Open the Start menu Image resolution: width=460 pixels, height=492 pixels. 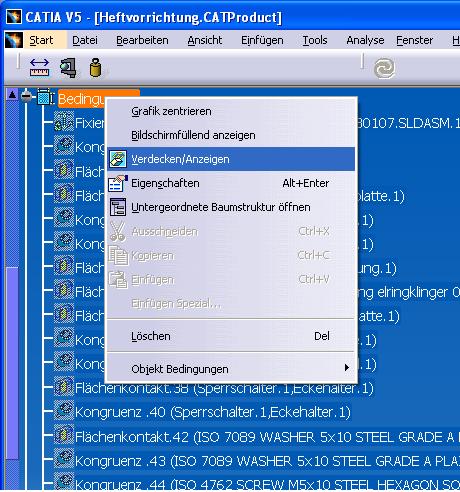tap(41, 40)
